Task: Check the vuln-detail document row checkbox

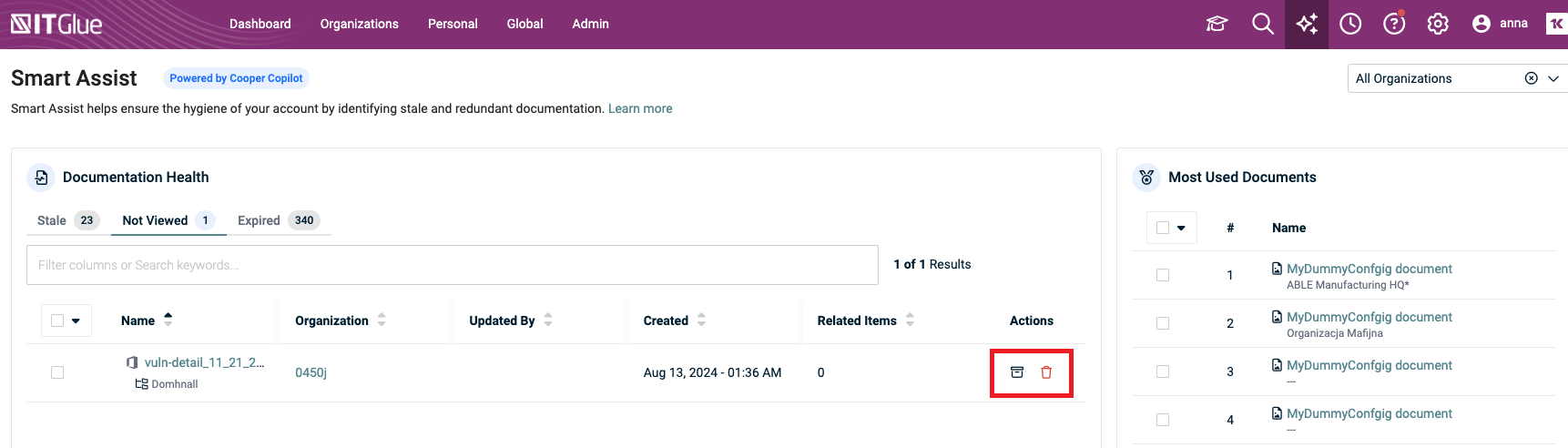Action: click(57, 372)
